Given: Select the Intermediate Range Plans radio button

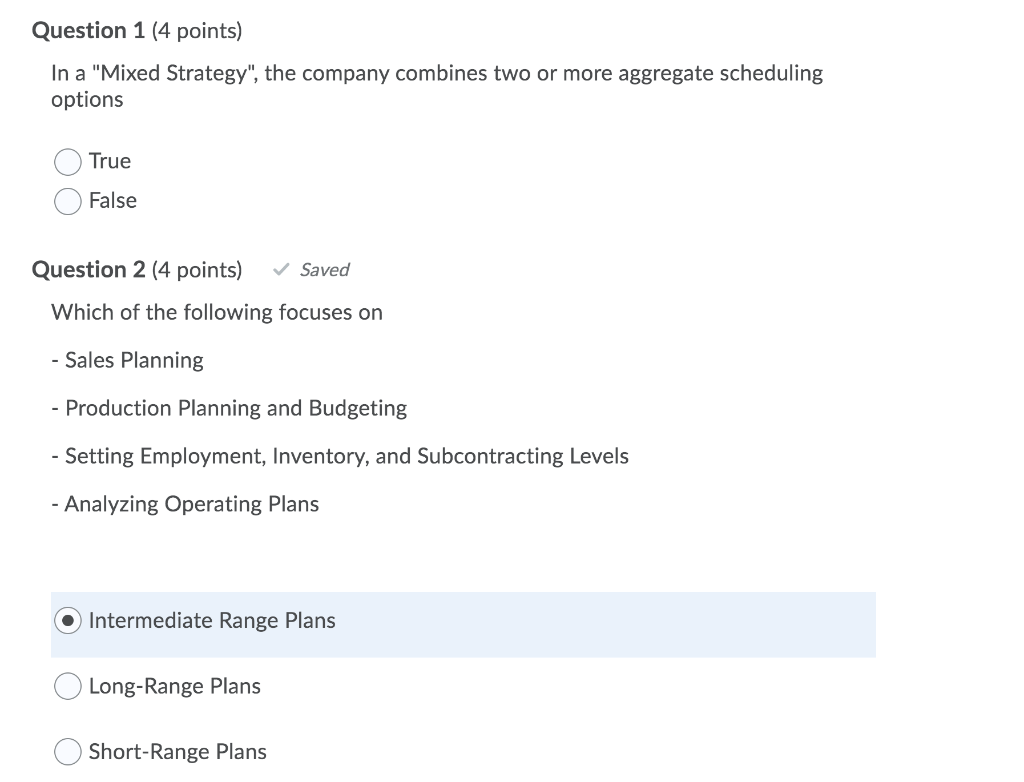Looking at the screenshot, I should click(67, 621).
